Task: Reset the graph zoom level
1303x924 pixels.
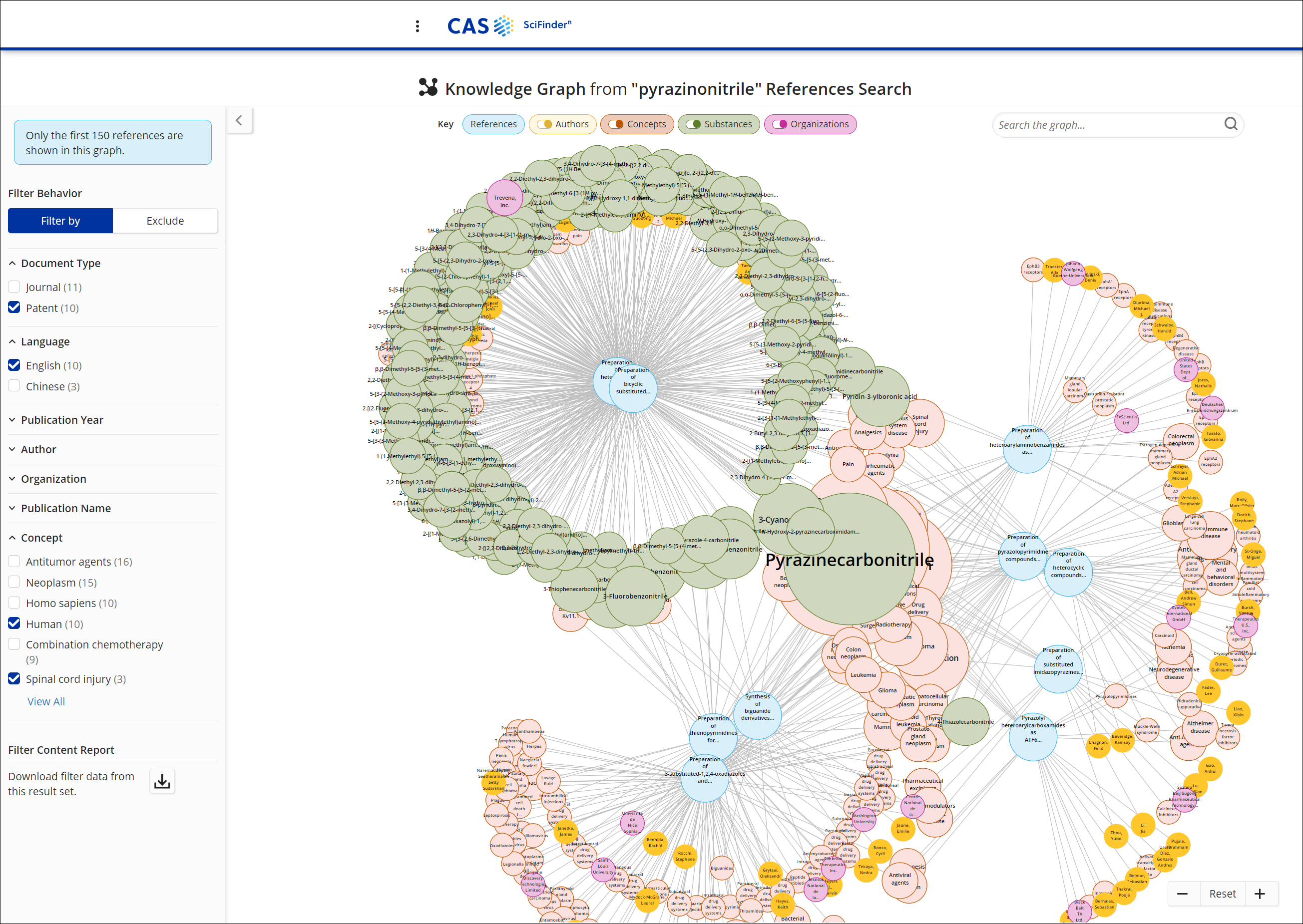Action: click(1222, 894)
